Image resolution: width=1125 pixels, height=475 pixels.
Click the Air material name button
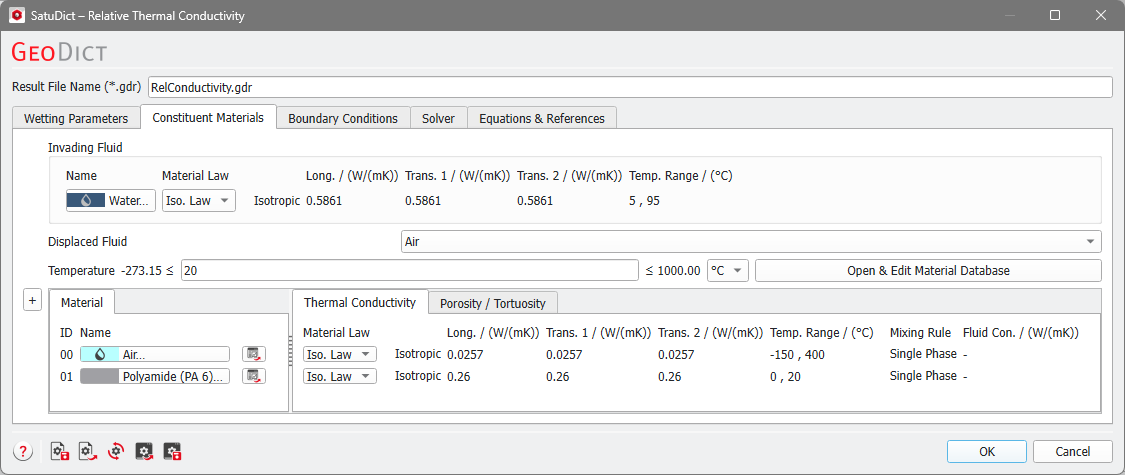pos(154,354)
